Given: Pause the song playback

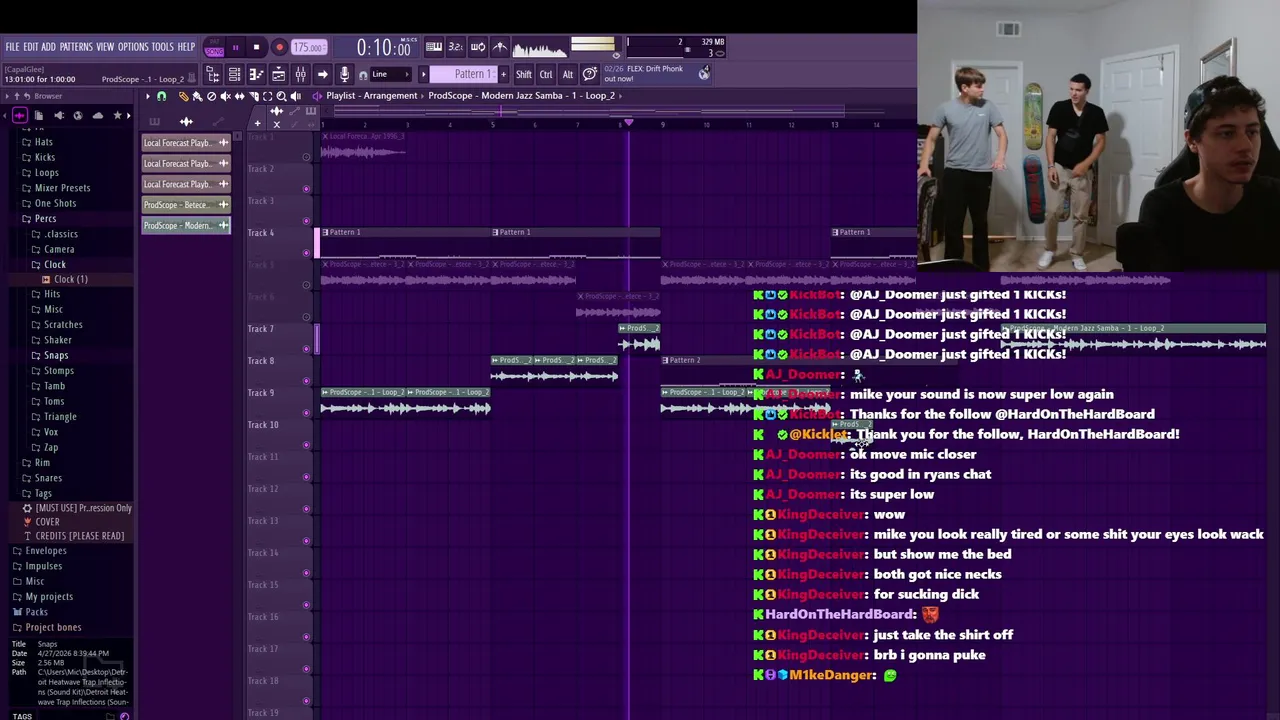Looking at the screenshot, I should click(x=236, y=47).
